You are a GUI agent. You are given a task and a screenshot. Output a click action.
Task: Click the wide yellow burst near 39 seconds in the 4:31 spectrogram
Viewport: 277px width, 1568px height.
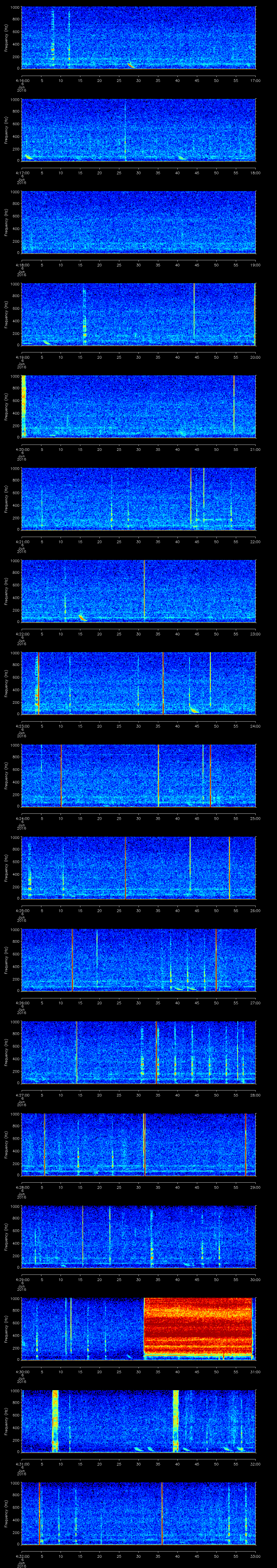(176, 1421)
